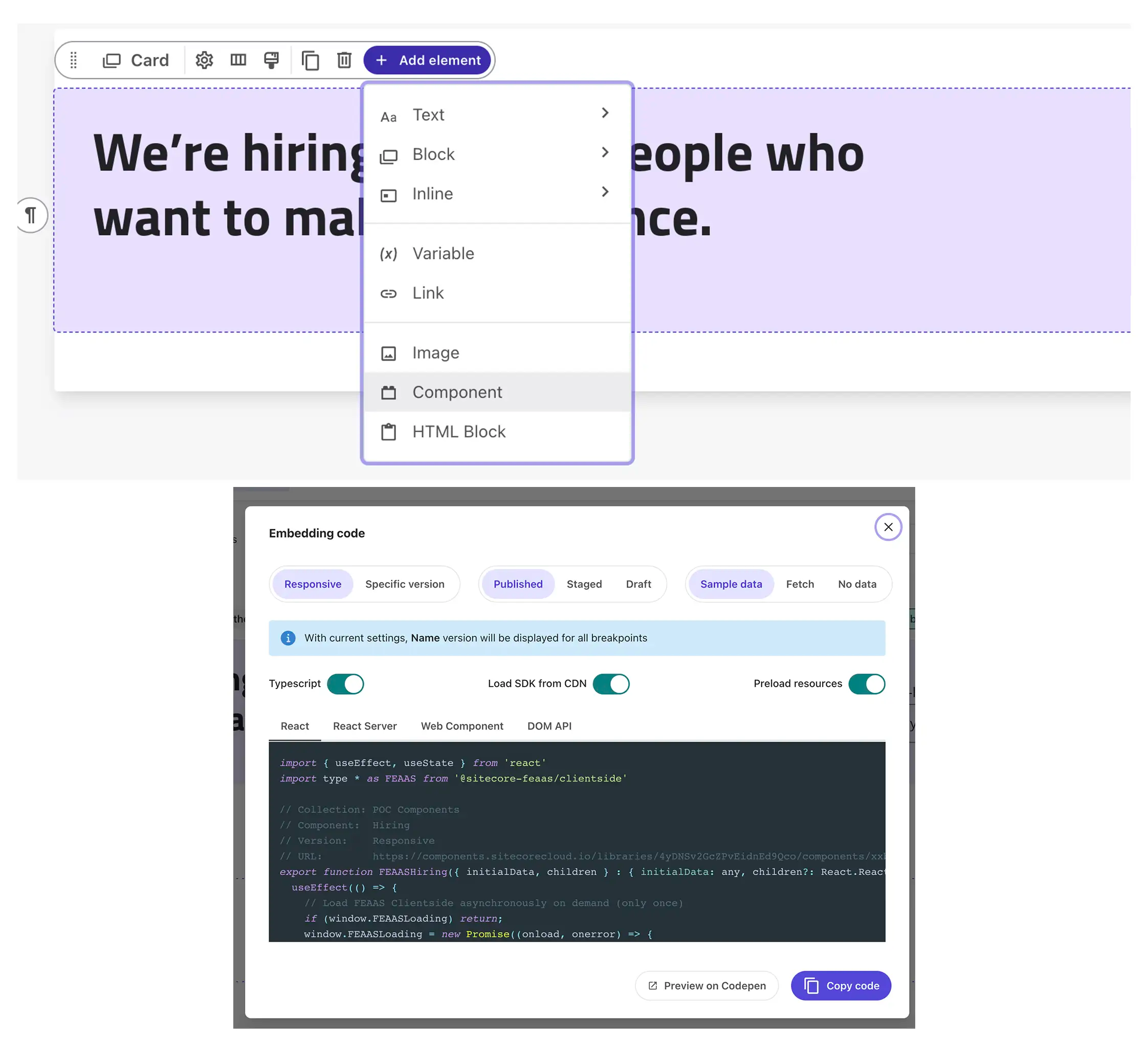Click the Link element type icon
The image size is (1148, 1044).
tap(389, 293)
